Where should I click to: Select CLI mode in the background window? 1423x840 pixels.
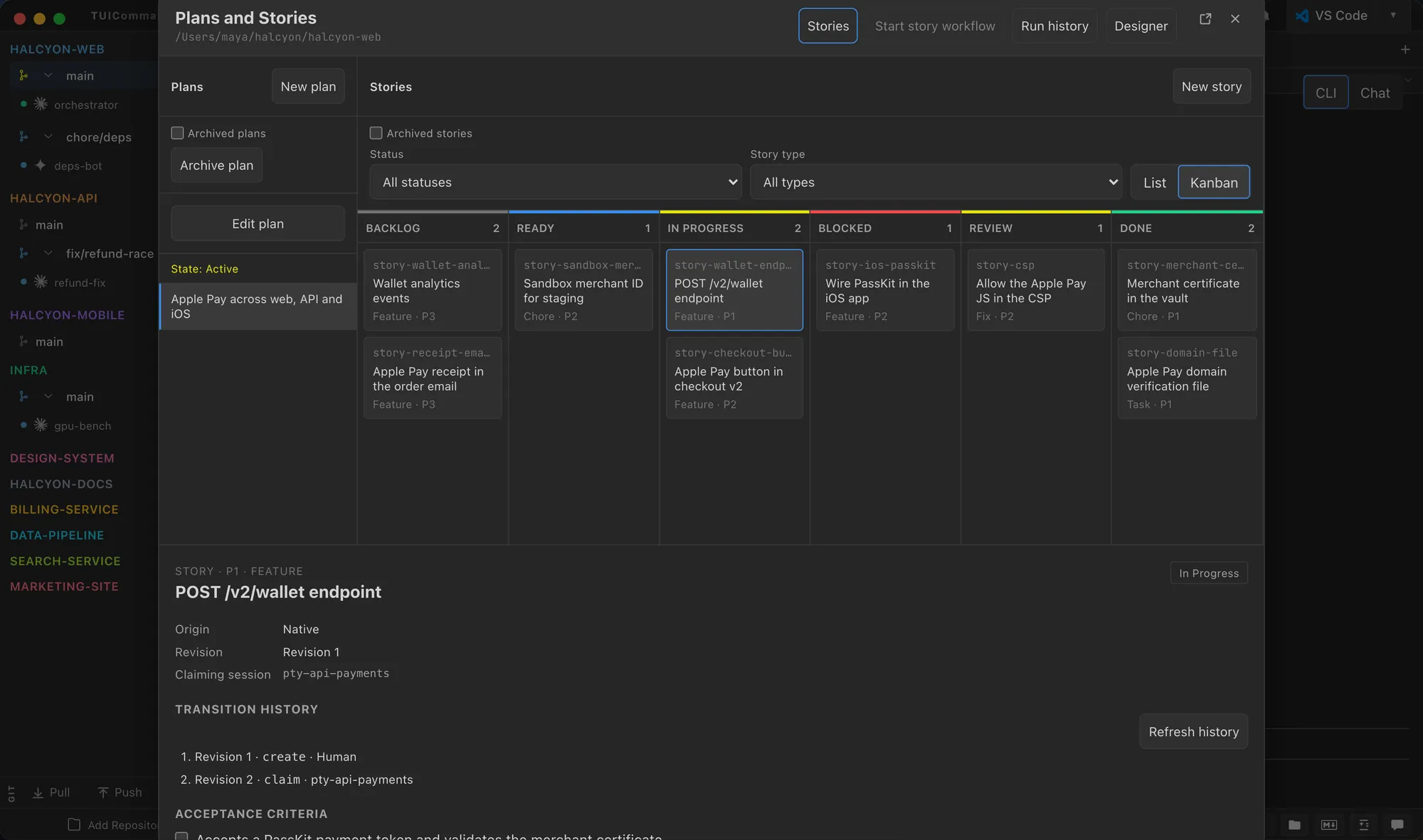[1326, 92]
